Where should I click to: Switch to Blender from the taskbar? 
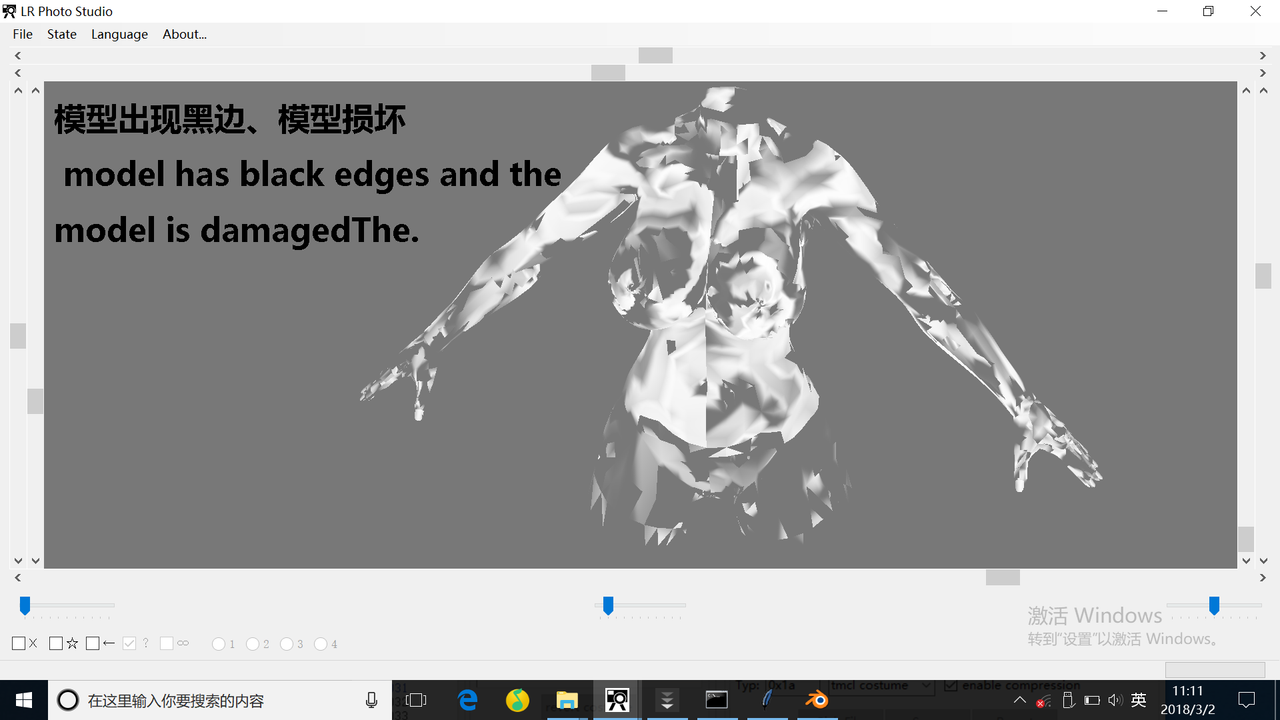click(818, 700)
